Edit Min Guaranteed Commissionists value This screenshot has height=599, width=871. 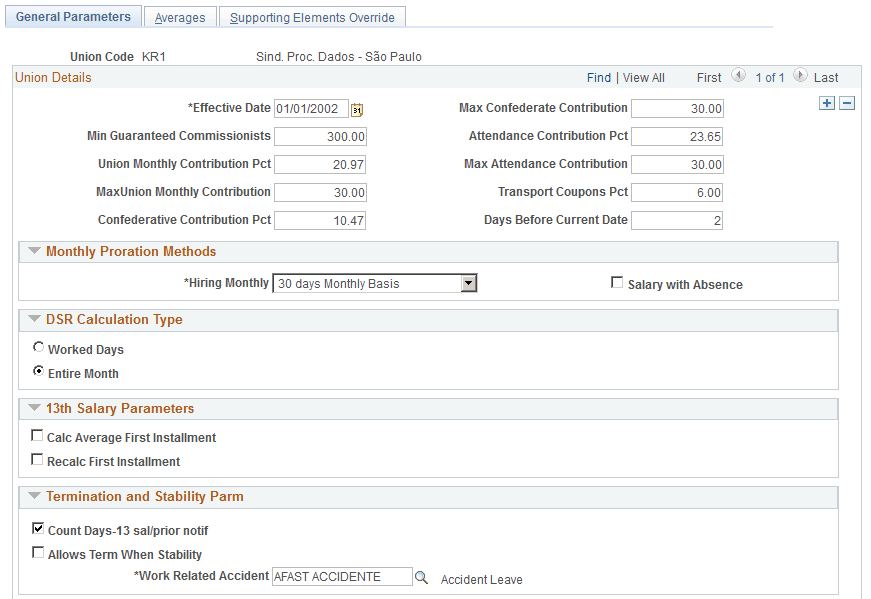point(321,137)
